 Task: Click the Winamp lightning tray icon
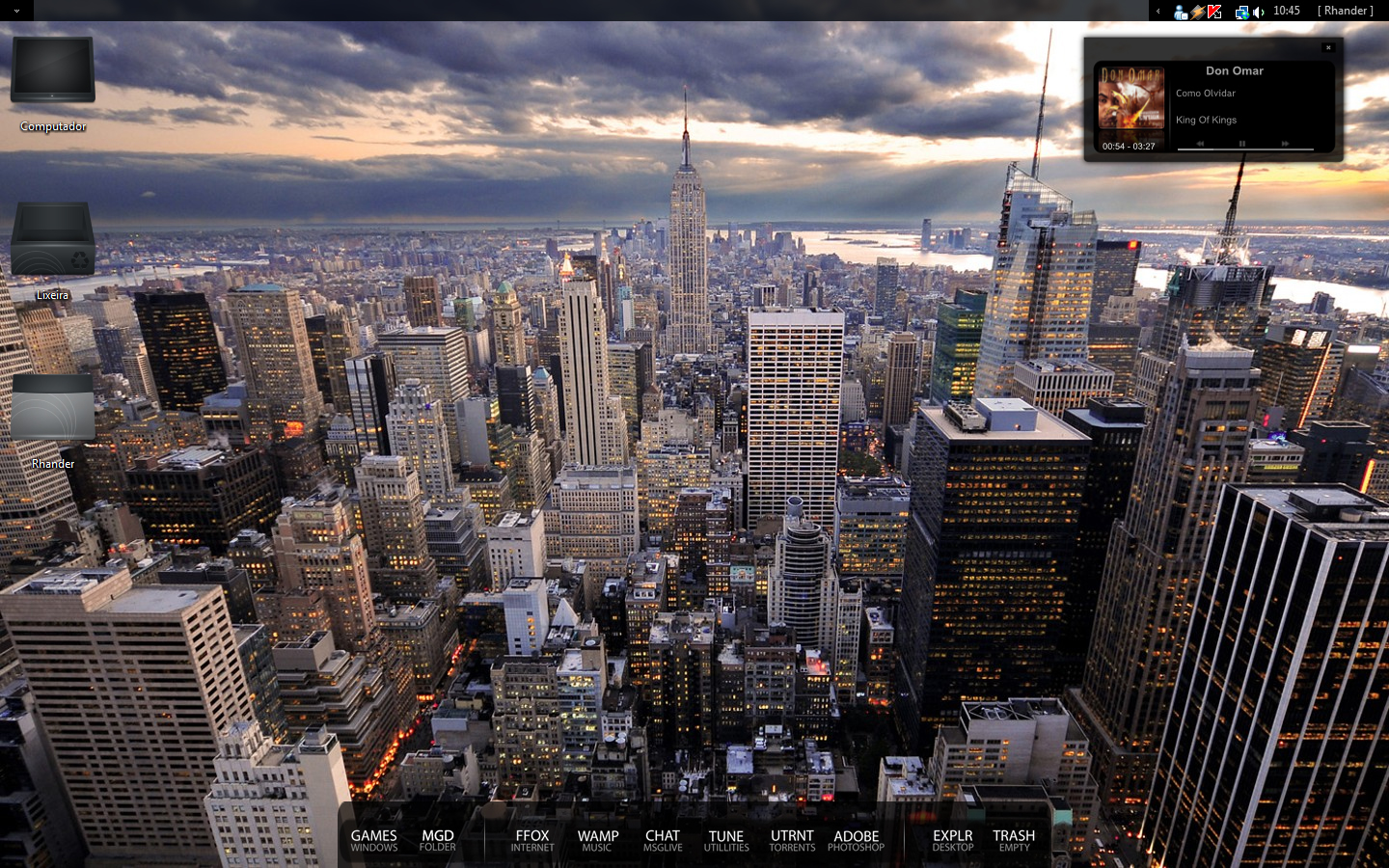(x=1198, y=12)
